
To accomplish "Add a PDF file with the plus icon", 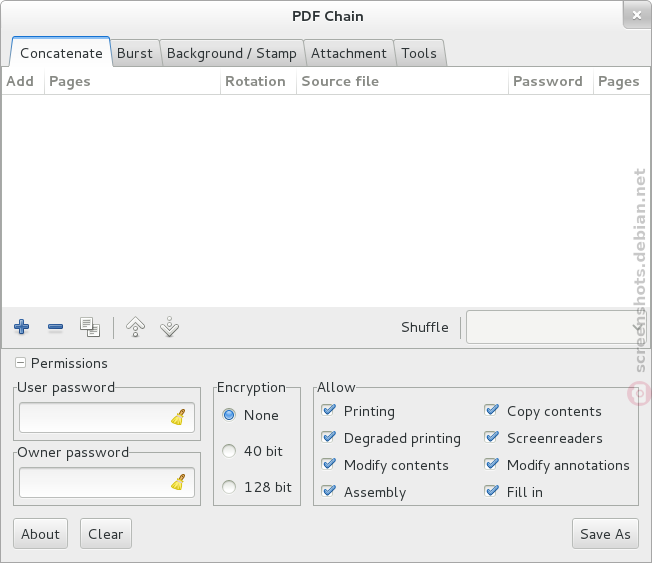I will tap(22, 327).
